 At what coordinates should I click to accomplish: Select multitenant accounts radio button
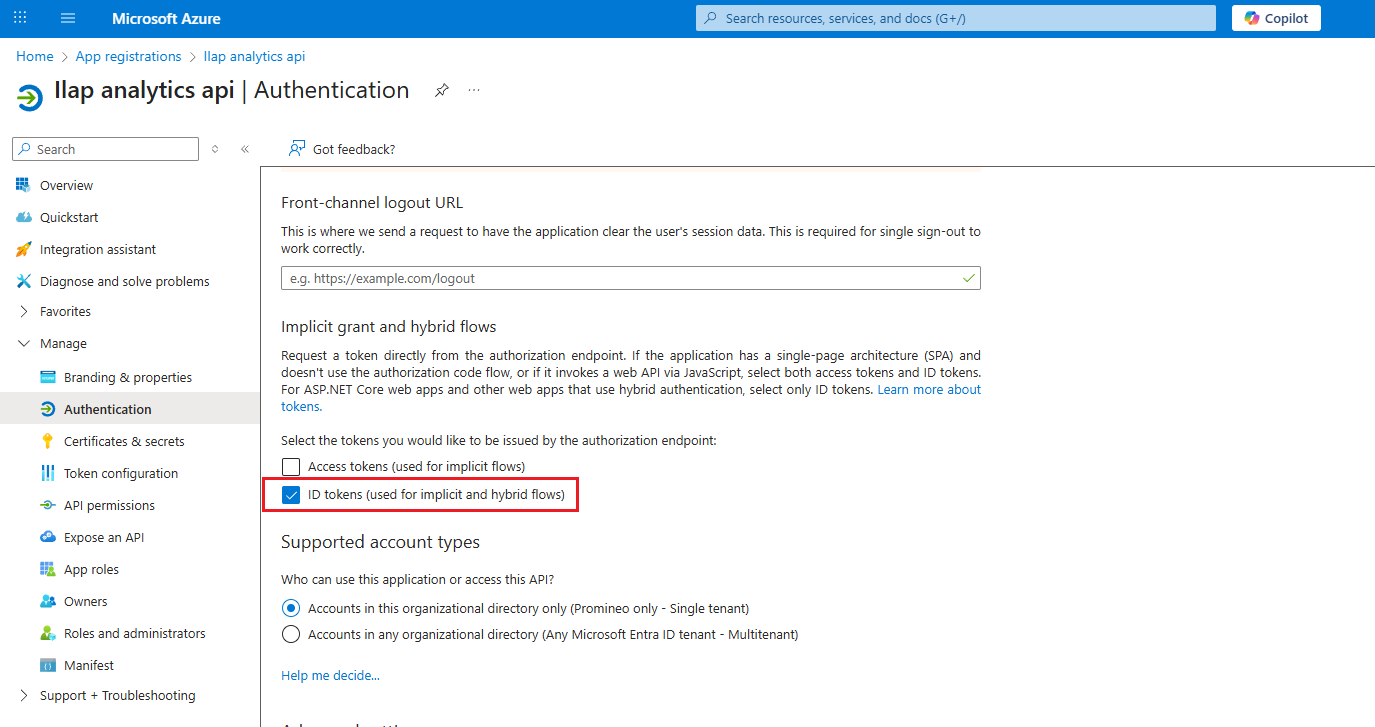[x=291, y=634]
